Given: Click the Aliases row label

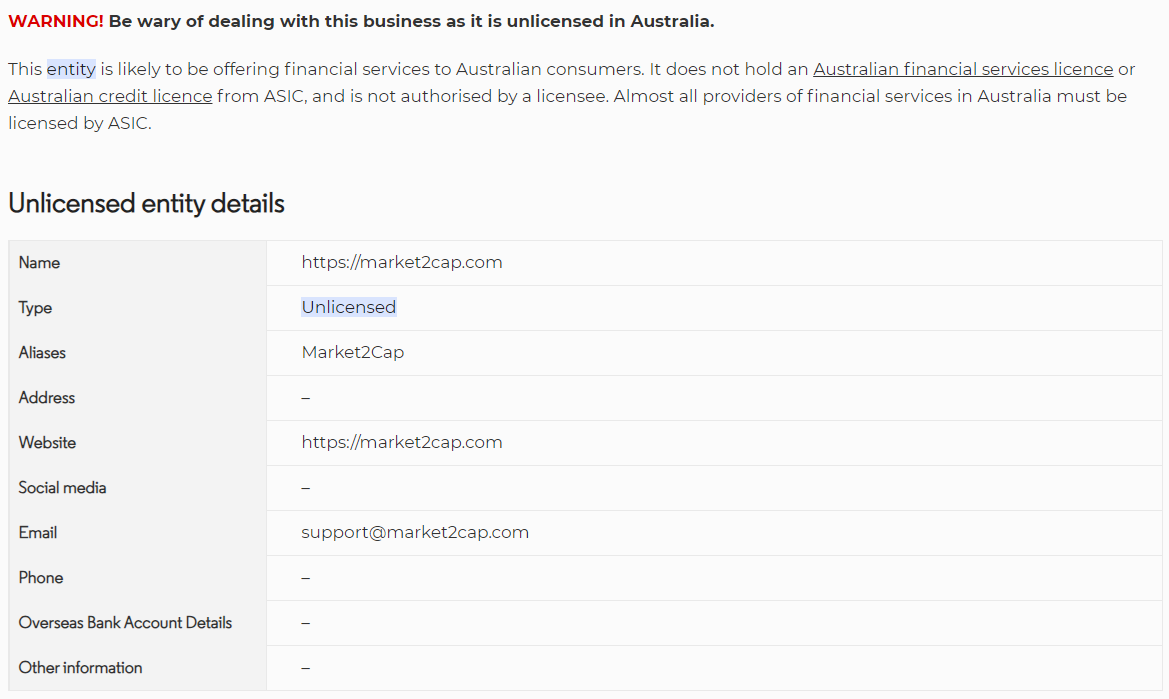Looking at the screenshot, I should 42,353.
